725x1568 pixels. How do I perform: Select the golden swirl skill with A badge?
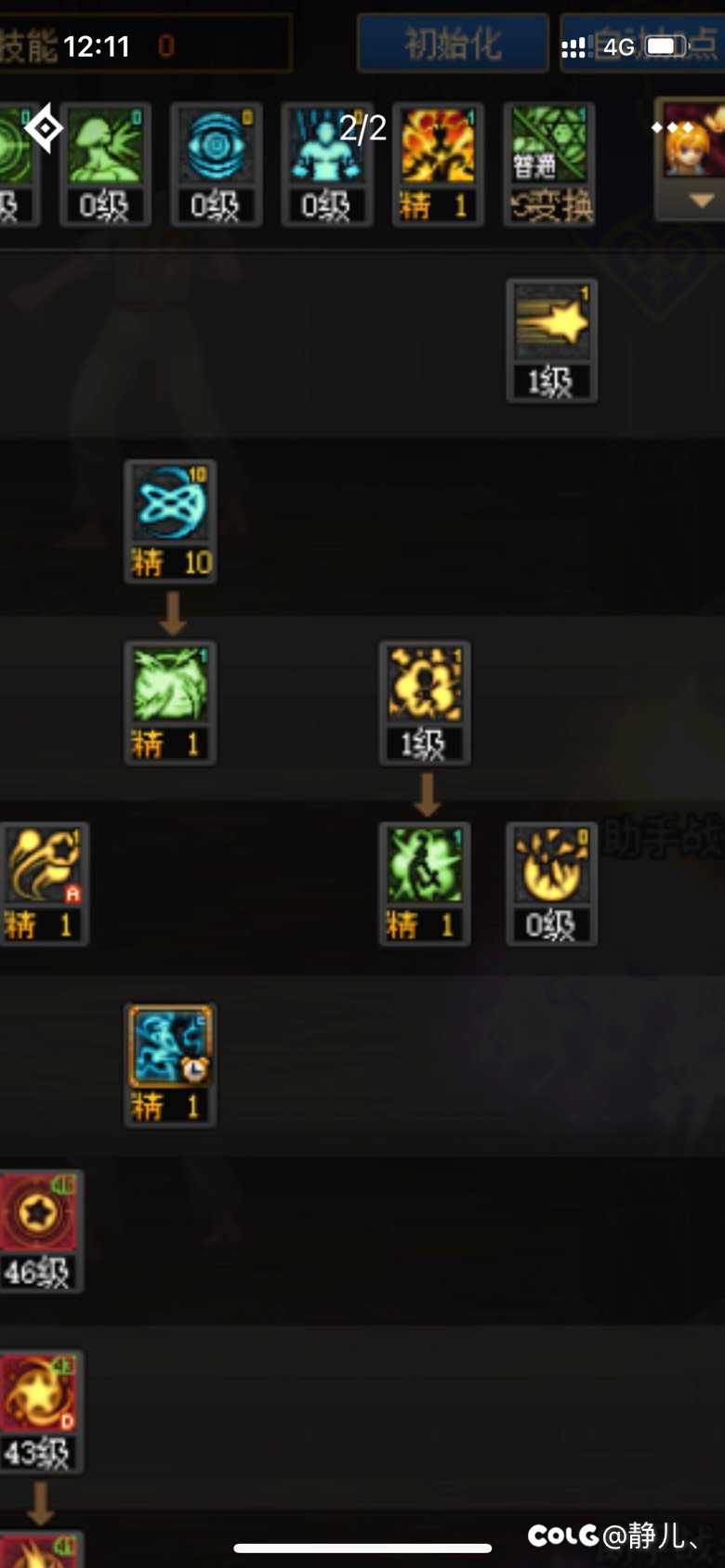coord(44,883)
